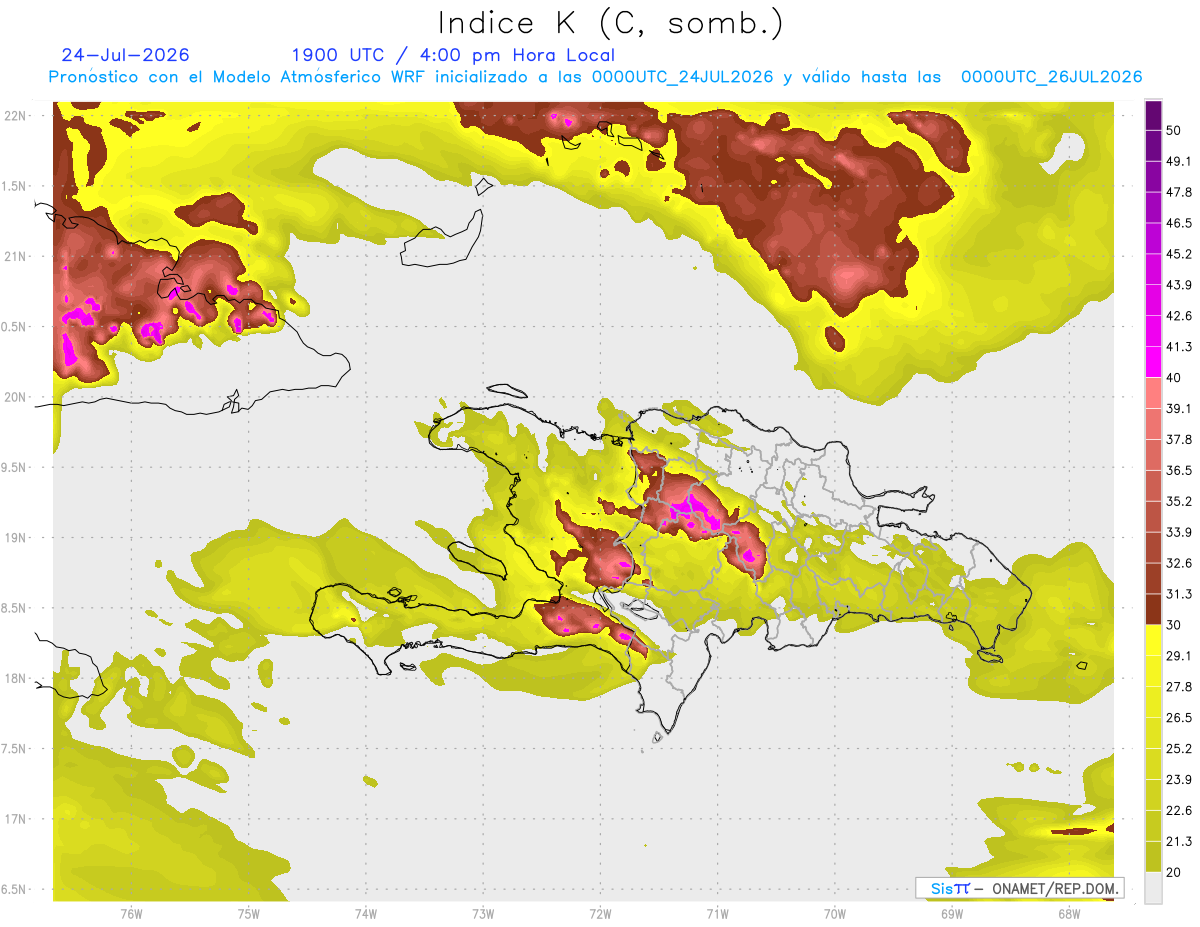The height and width of the screenshot is (927, 1200).
Task: Click the "25.2" value on the color scale
Action: pos(1178,749)
